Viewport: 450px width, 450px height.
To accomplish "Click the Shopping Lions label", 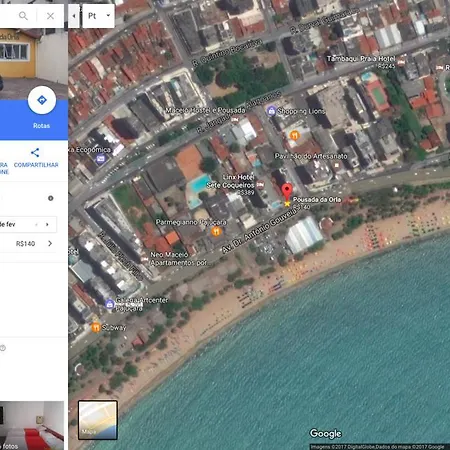I will click(301, 111).
